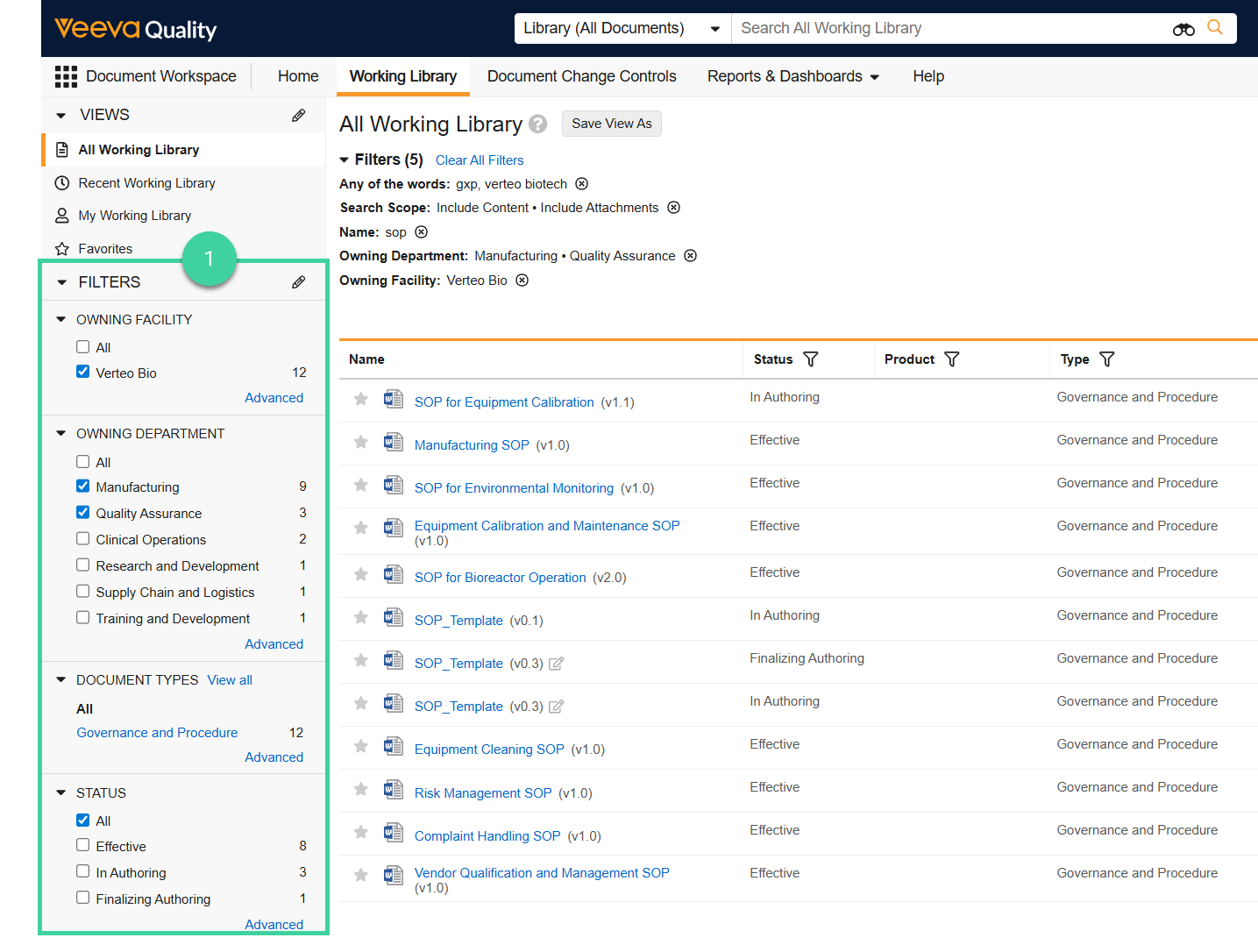Image resolution: width=1258 pixels, height=952 pixels.
Task: Remove the Name: sop filter
Action: pos(421,232)
